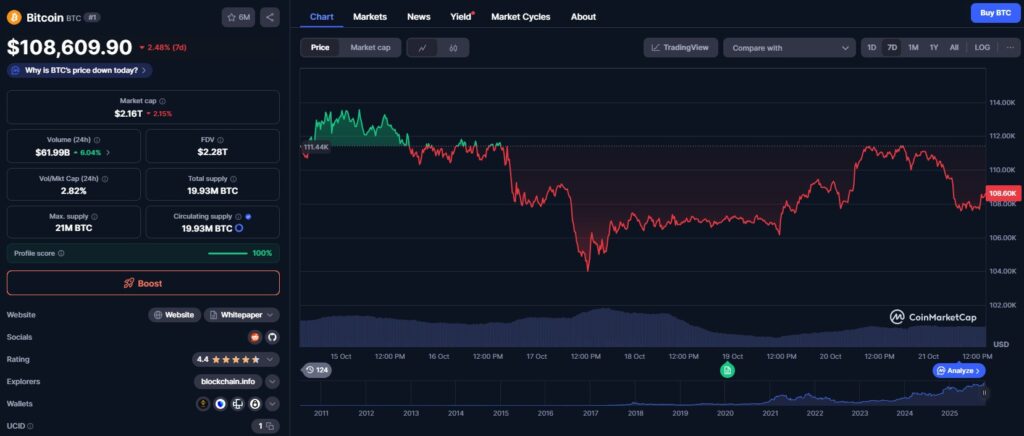This screenshot has height=436, width=1024.
Task: Open the News tab
Action: [419, 17]
